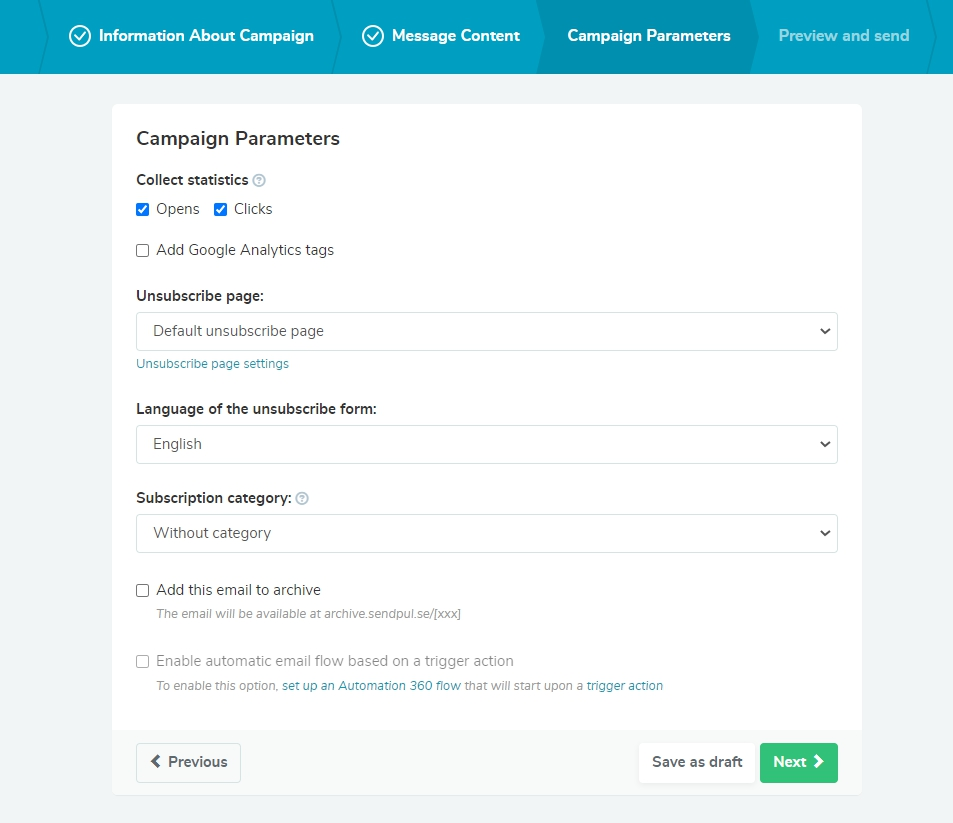The height and width of the screenshot is (823, 953).
Task: Check Enable automatic email flow option
Action: tap(142, 661)
